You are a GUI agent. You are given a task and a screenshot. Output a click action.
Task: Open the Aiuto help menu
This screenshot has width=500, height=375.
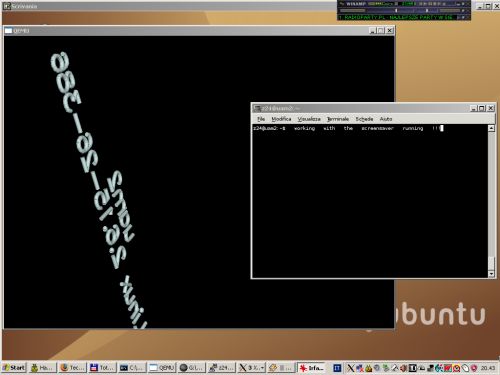coord(386,119)
